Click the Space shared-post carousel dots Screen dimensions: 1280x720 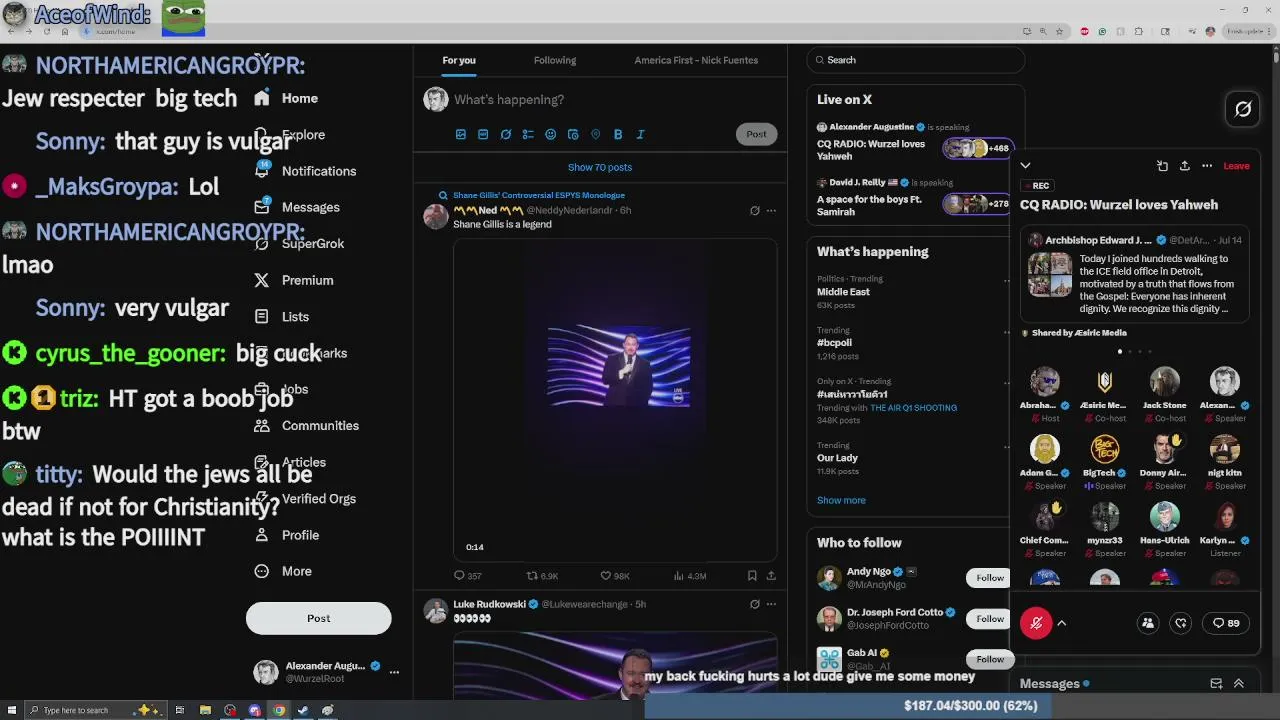(1134, 351)
